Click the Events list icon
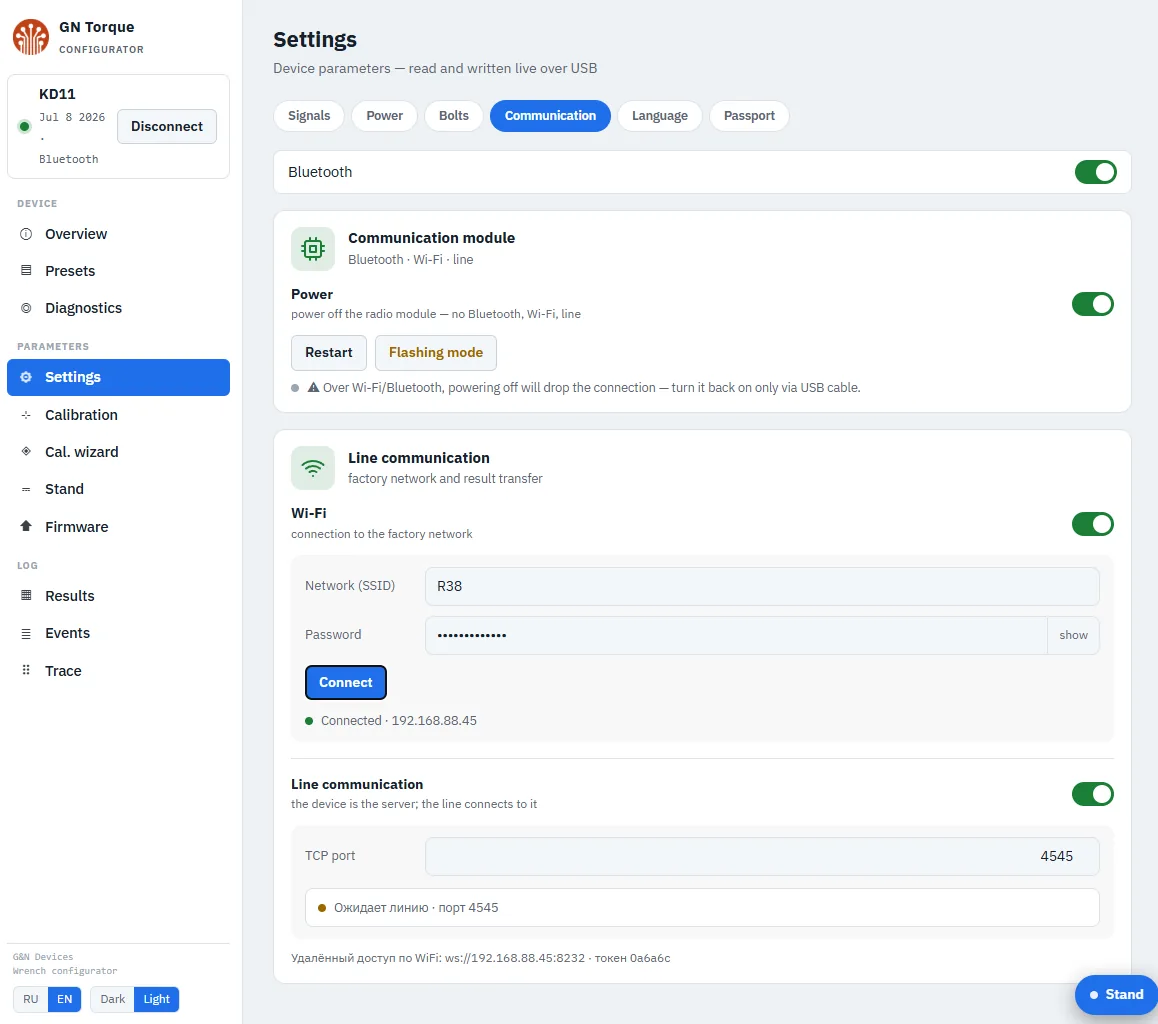Screen dimensions: 1158x1024 pyautogui.click(x=26, y=633)
